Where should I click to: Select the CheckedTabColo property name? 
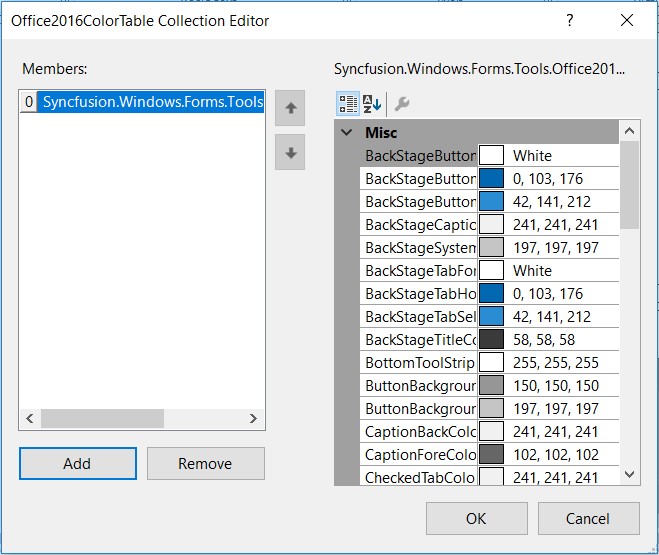[x=419, y=477]
